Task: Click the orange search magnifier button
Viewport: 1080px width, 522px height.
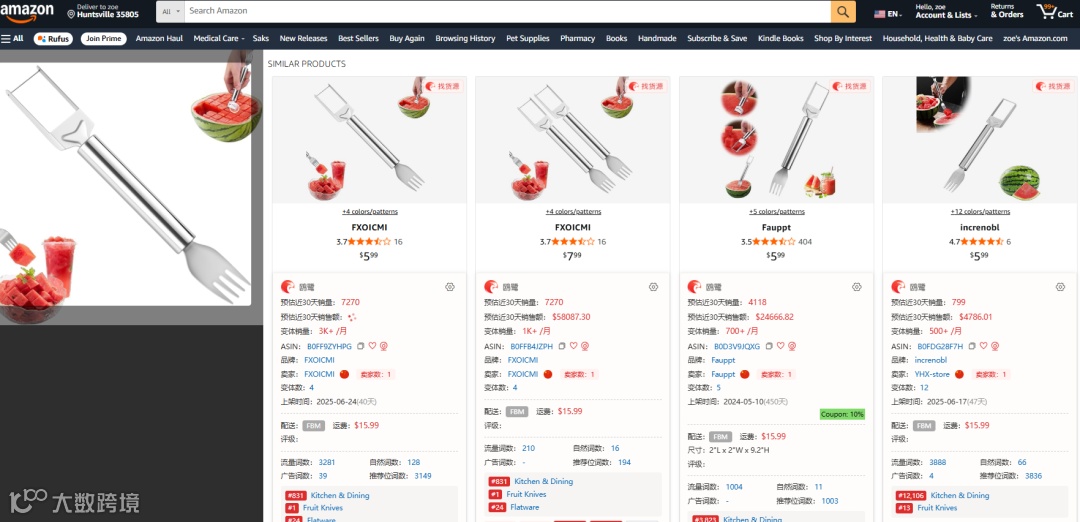Action: pyautogui.click(x=843, y=12)
